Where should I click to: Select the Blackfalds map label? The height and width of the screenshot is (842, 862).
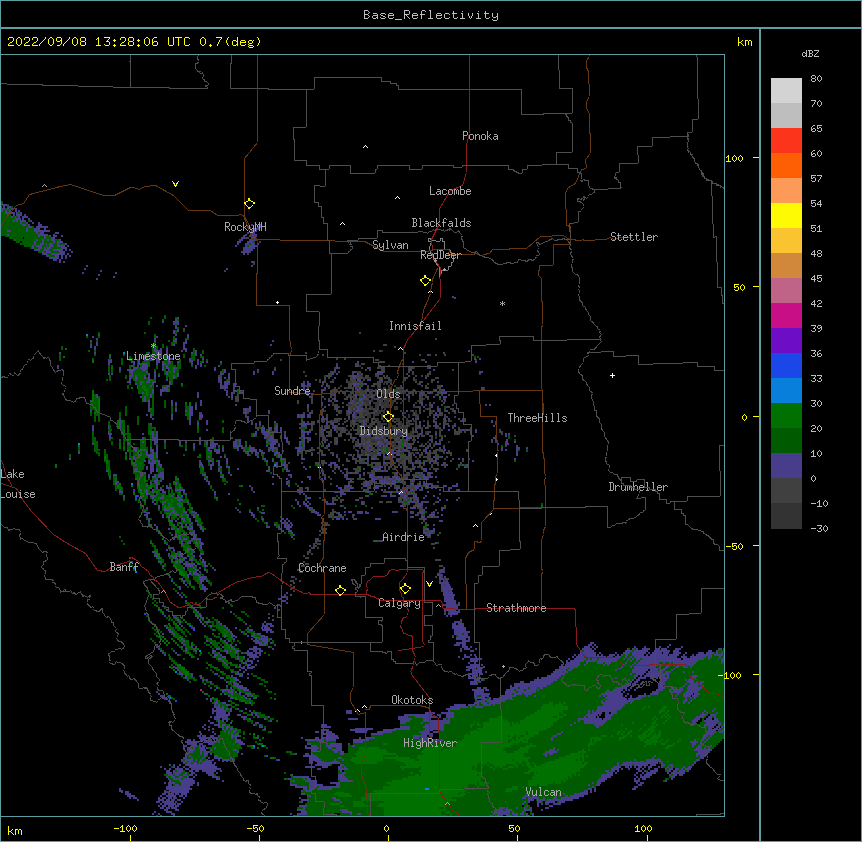(x=441, y=223)
